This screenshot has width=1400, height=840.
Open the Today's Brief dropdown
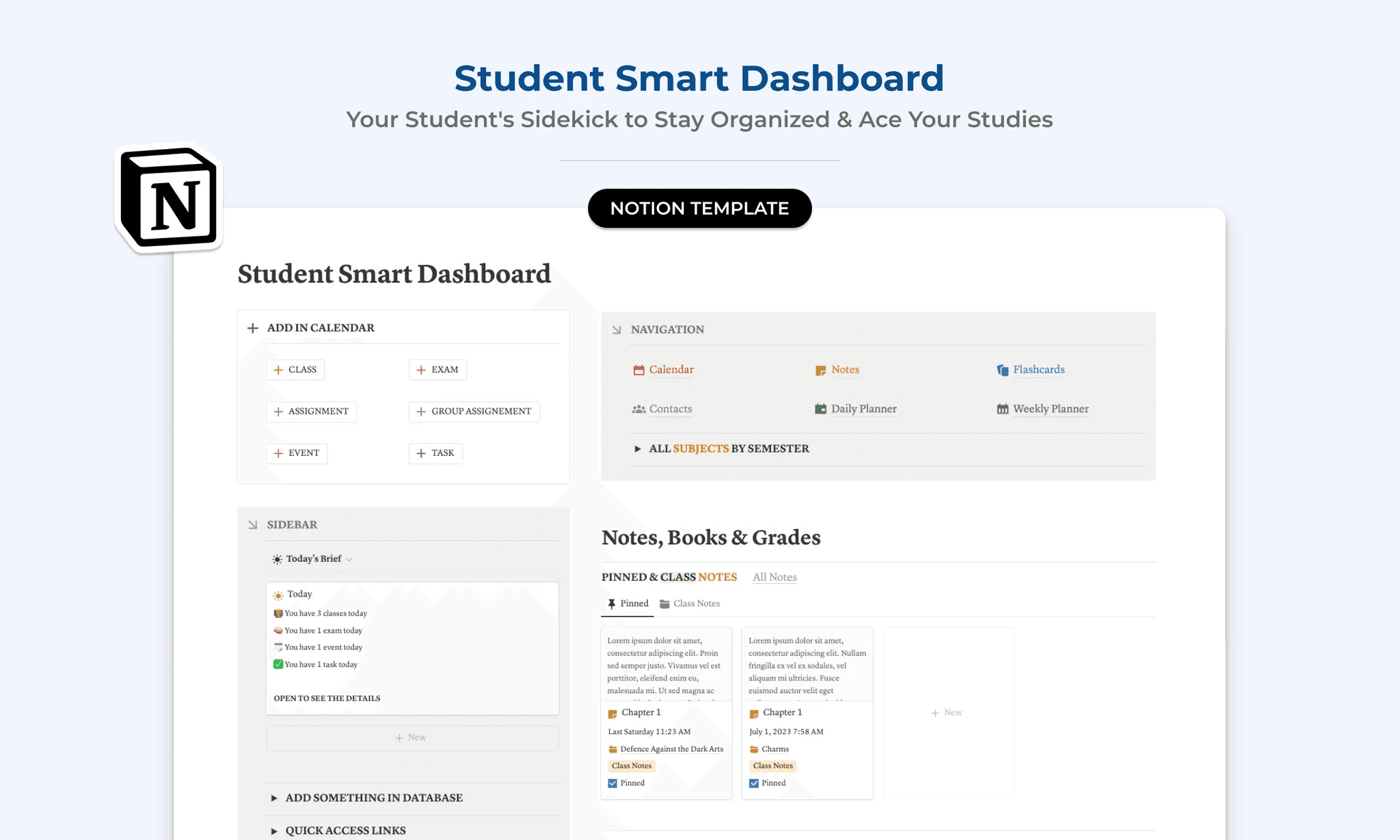349,558
